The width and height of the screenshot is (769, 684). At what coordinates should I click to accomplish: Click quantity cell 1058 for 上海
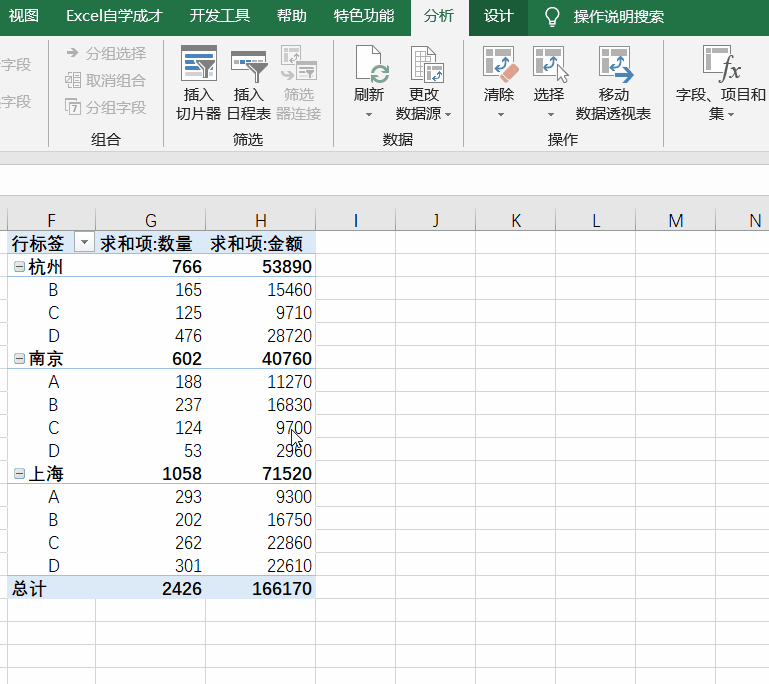click(151, 474)
